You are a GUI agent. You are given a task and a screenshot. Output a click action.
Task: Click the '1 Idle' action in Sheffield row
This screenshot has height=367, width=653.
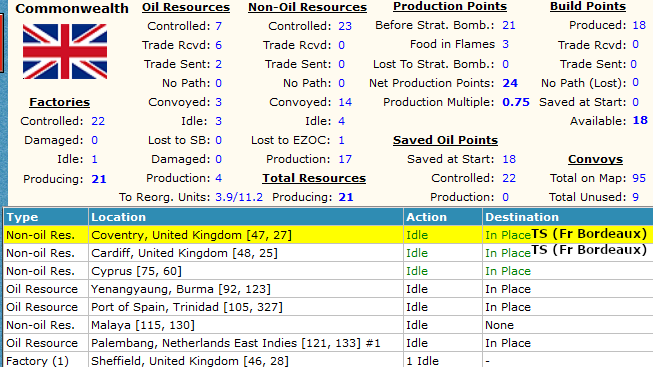(422, 361)
